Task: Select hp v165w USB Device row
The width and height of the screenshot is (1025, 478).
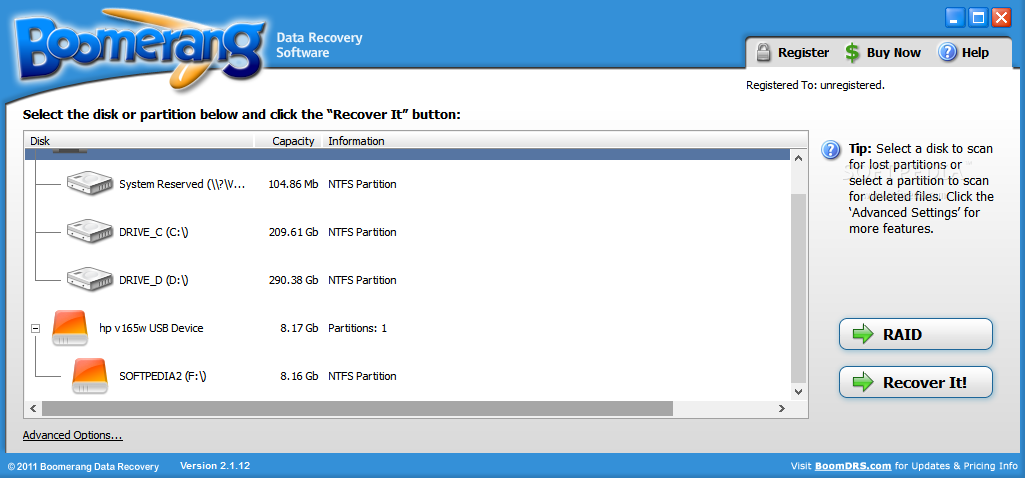Action: (407, 328)
